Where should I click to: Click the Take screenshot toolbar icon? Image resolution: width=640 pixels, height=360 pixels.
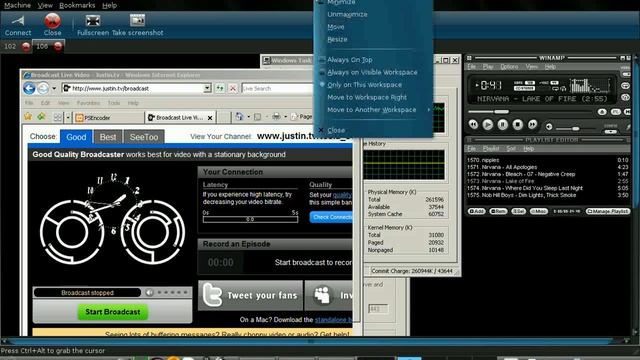(138, 20)
